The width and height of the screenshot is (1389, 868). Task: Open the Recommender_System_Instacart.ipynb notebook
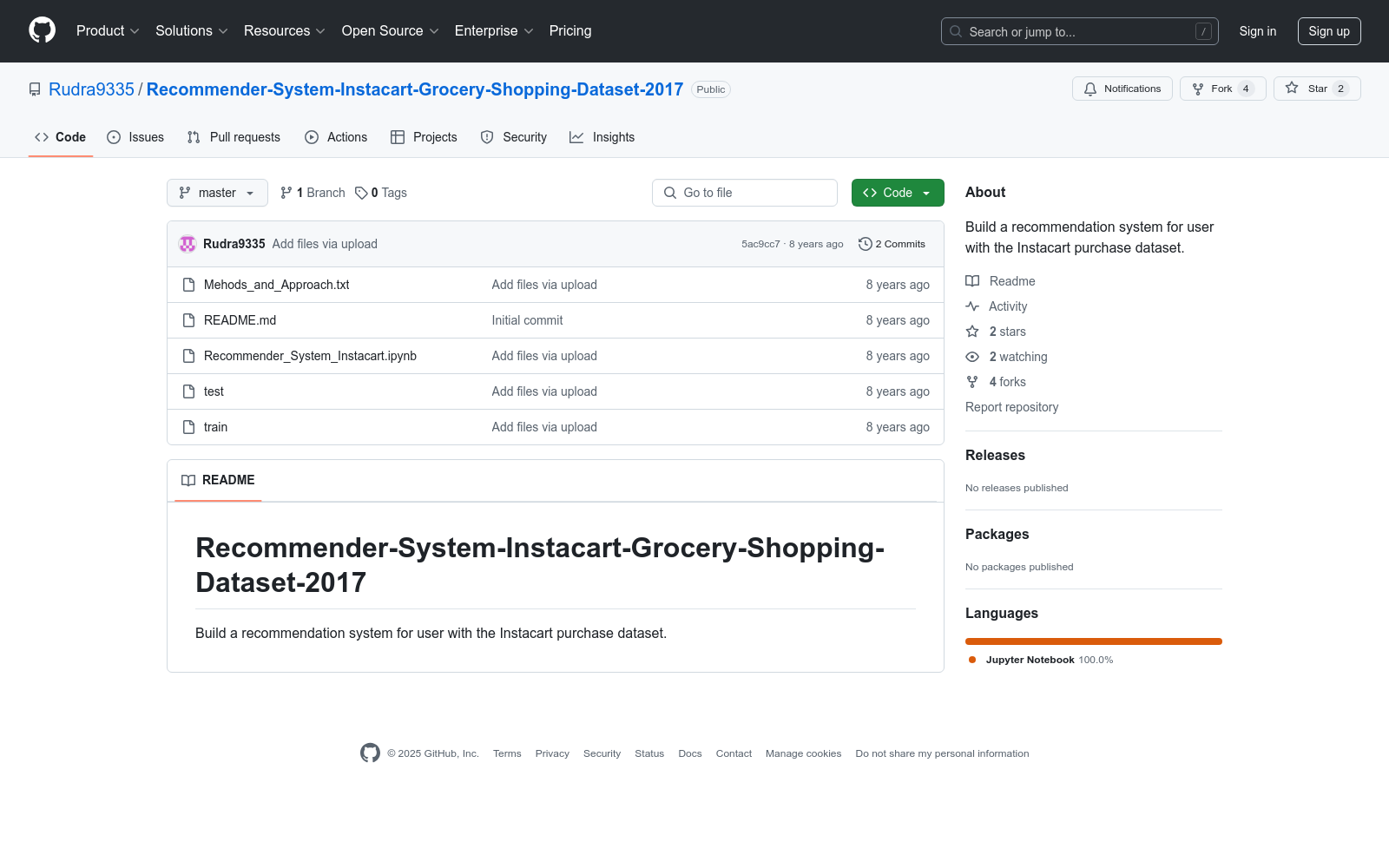click(310, 356)
